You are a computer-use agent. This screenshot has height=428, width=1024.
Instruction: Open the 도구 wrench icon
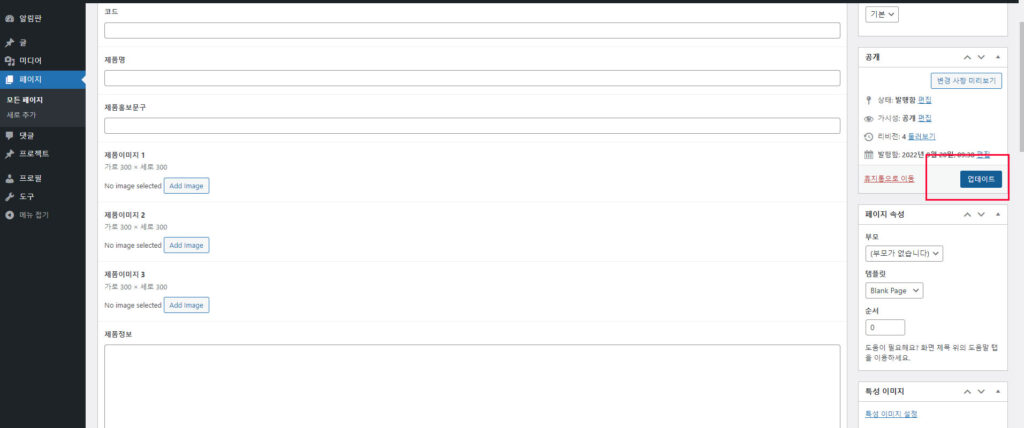[9, 197]
